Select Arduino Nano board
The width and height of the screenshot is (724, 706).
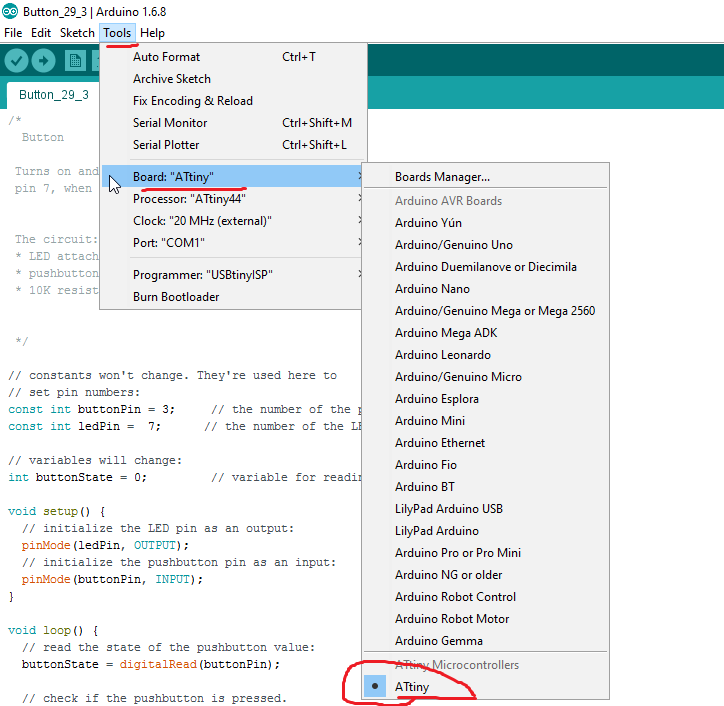click(x=485, y=289)
